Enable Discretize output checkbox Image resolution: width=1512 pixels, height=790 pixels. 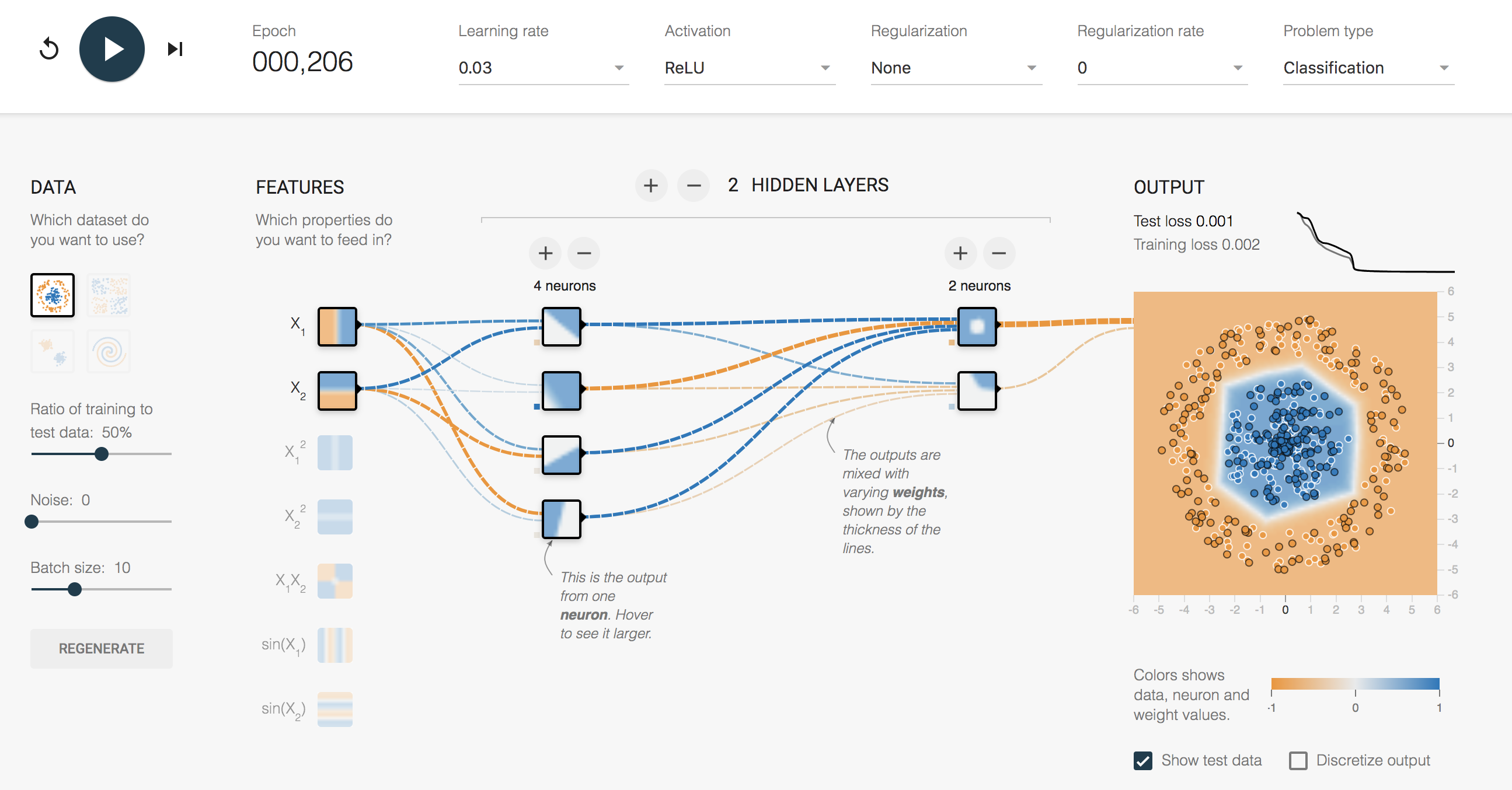point(1298,761)
